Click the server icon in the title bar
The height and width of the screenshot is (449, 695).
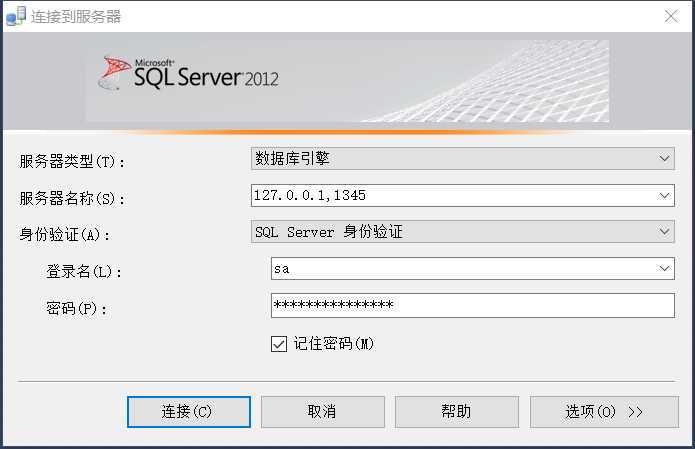(16, 16)
